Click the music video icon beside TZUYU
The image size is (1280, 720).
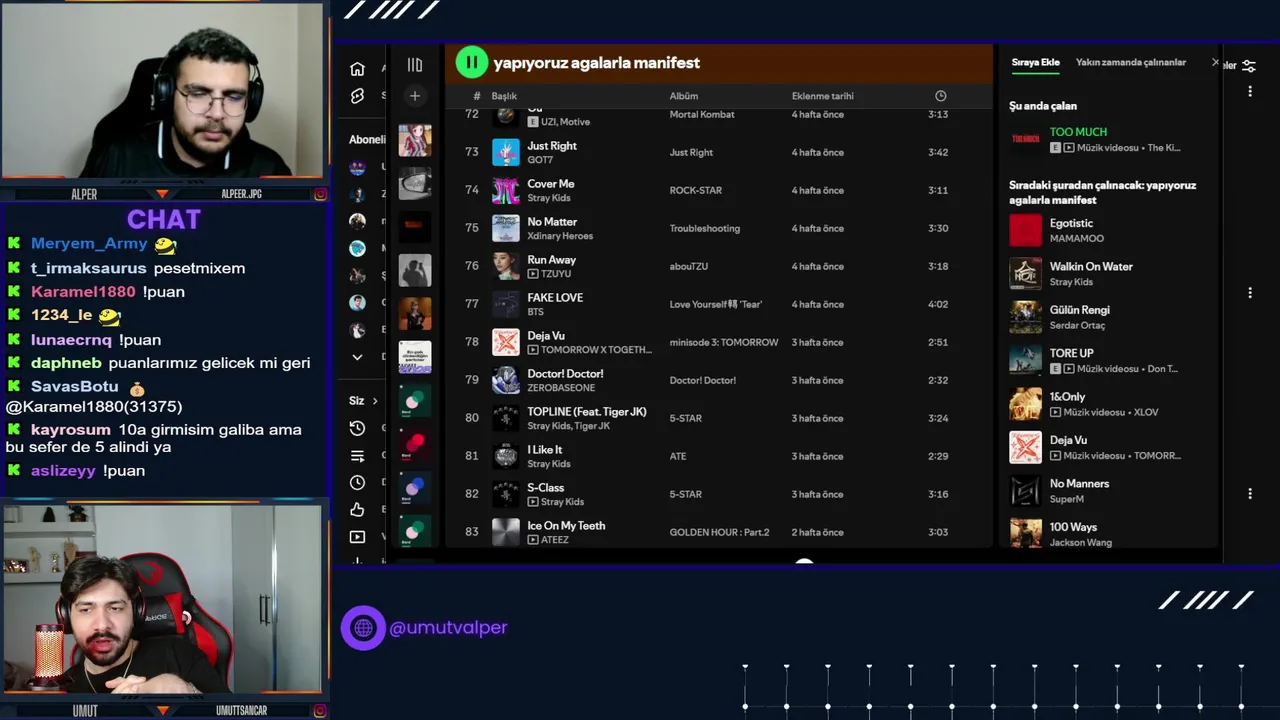533,274
